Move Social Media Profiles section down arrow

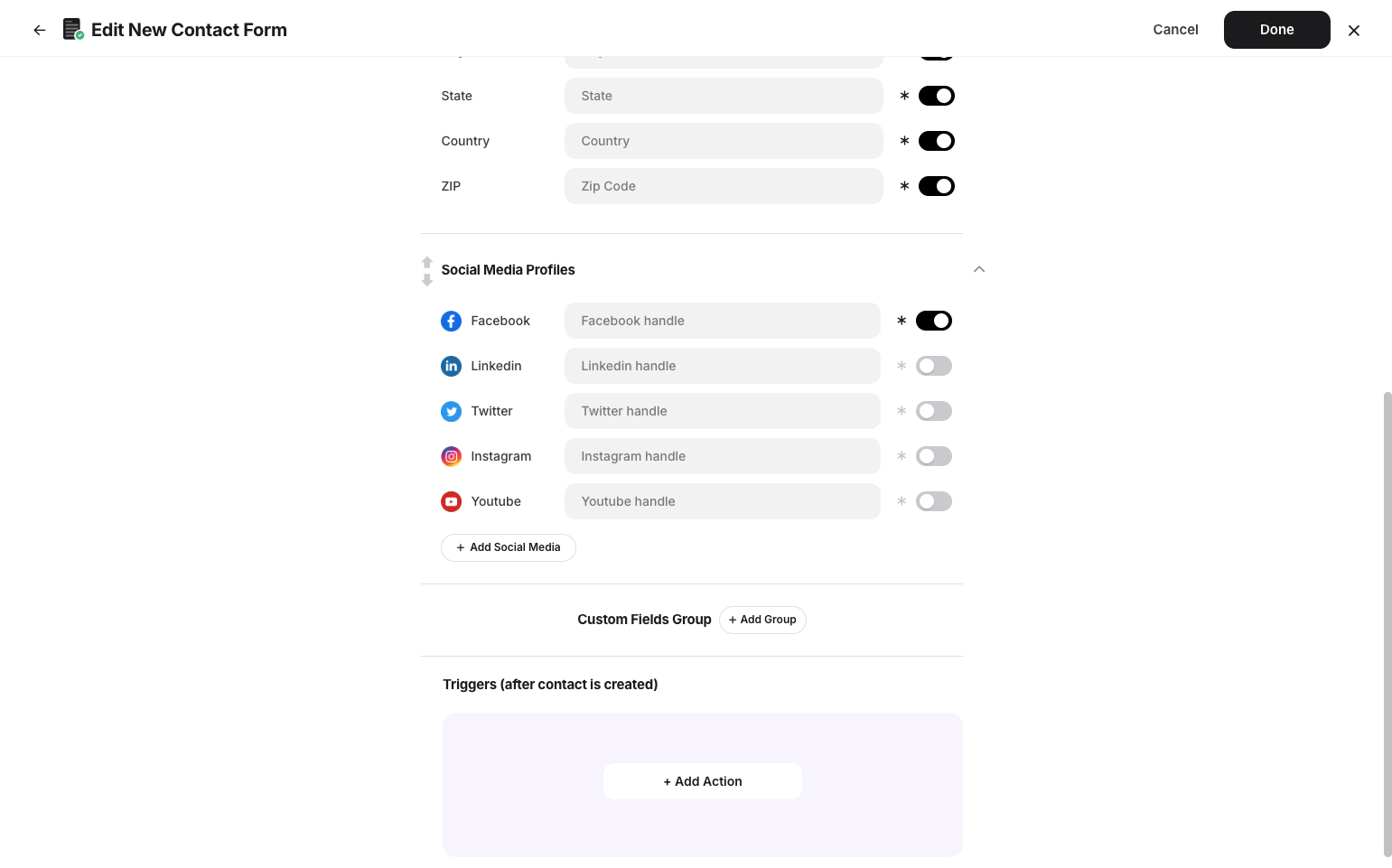click(427, 280)
